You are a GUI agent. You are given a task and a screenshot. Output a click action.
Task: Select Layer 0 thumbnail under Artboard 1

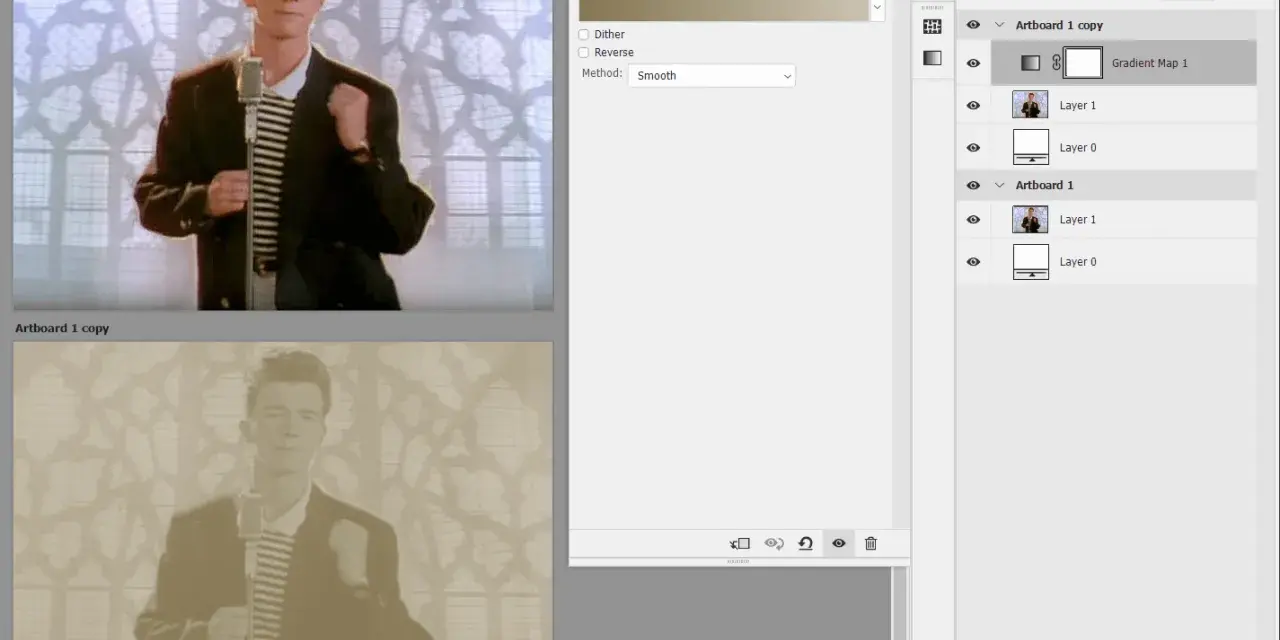1030,261
